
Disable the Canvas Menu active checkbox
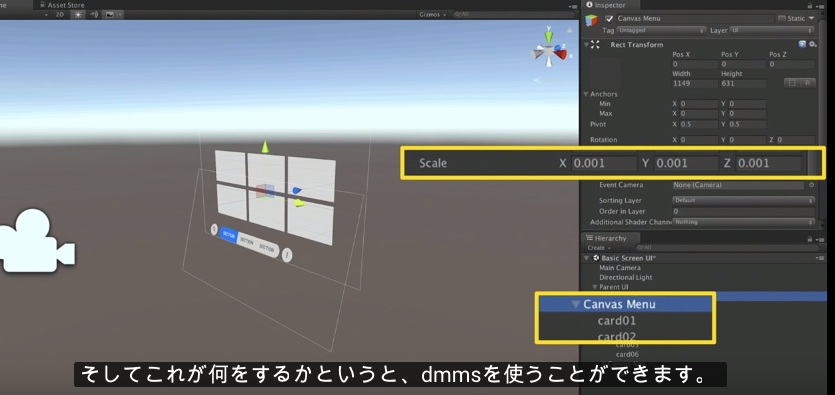[609, 19]
